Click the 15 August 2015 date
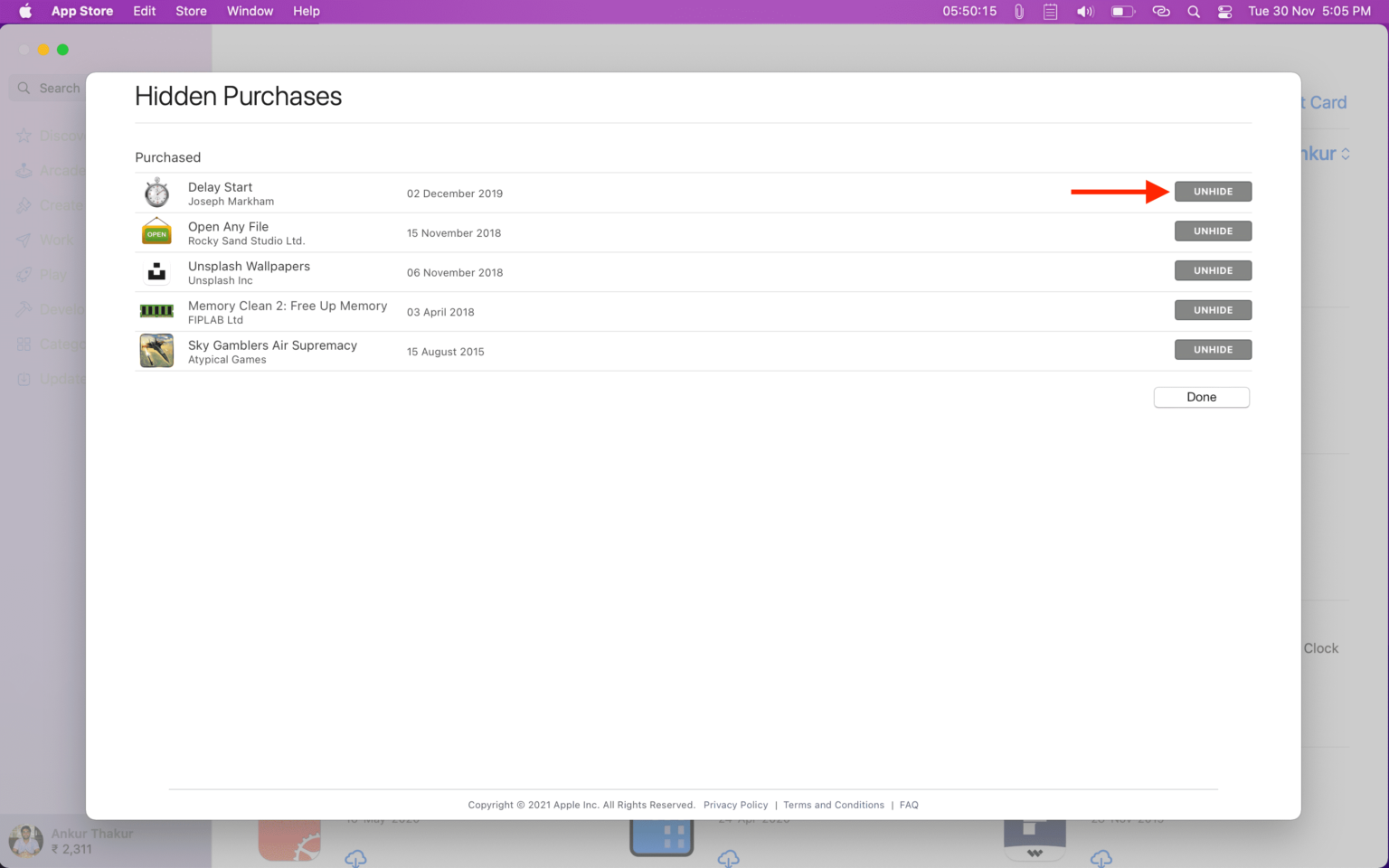 pyautogui.click(x=446, y=352)
